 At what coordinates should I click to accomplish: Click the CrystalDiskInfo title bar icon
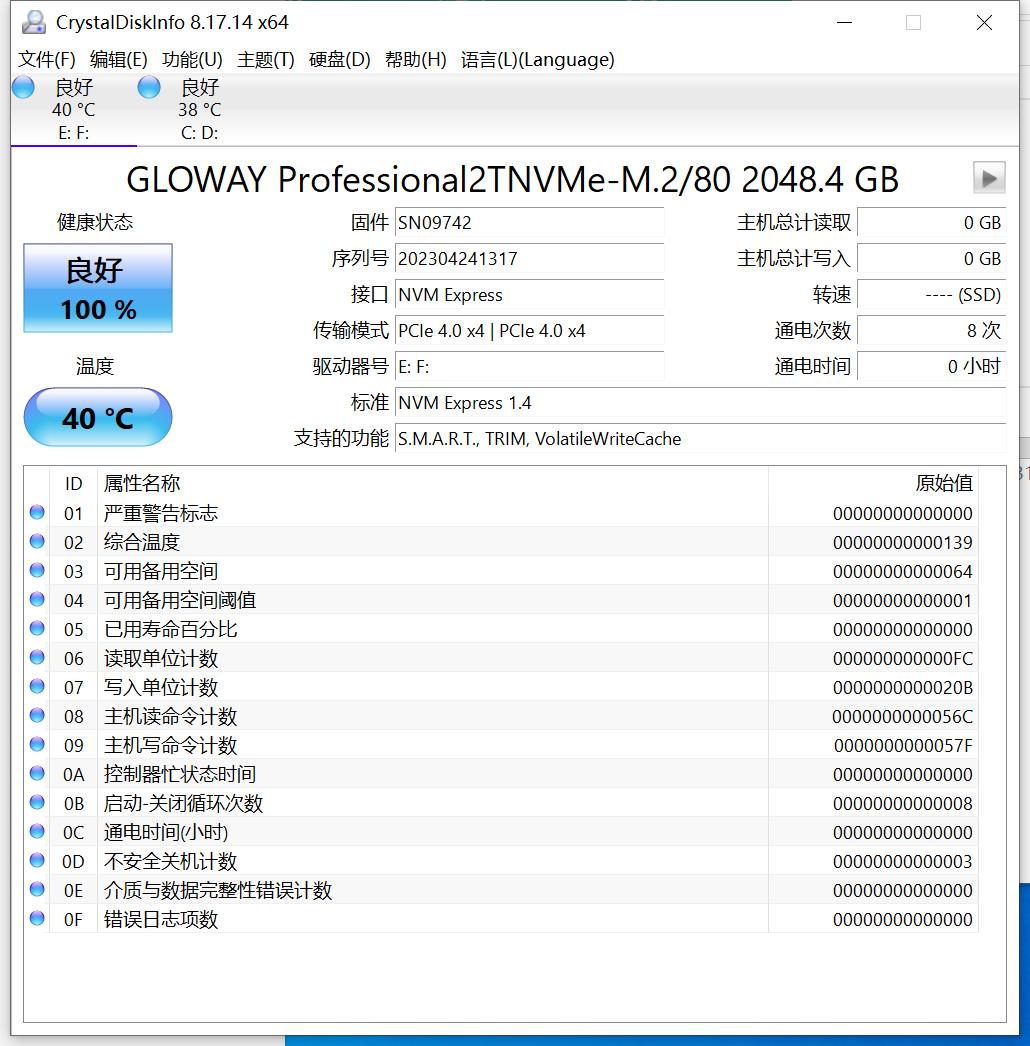click(x=33, y=21)
